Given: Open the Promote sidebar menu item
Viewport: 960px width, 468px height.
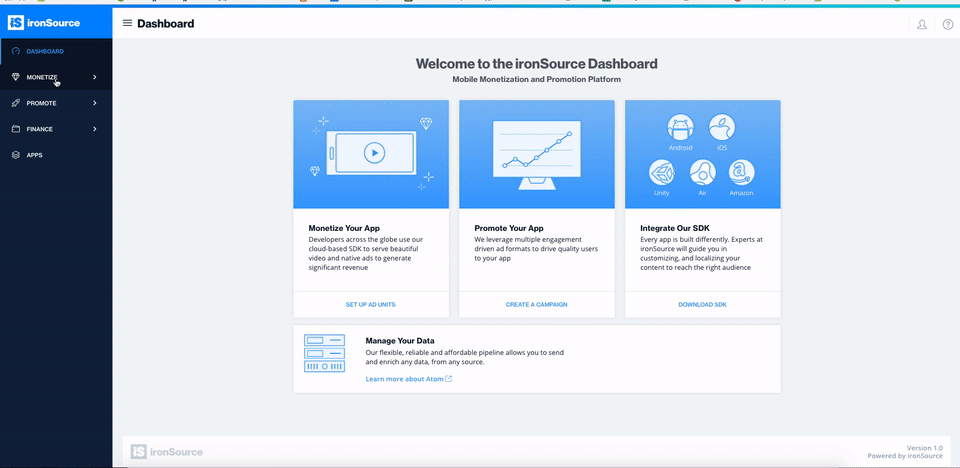Looking at the screenshot, I should 56,104.
